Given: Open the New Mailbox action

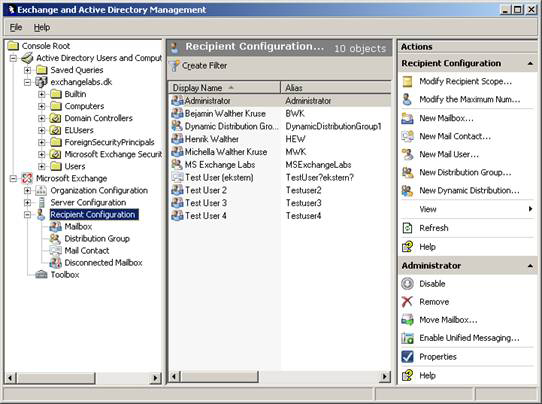Looking at the screenshot, I should tap(446, 118).
